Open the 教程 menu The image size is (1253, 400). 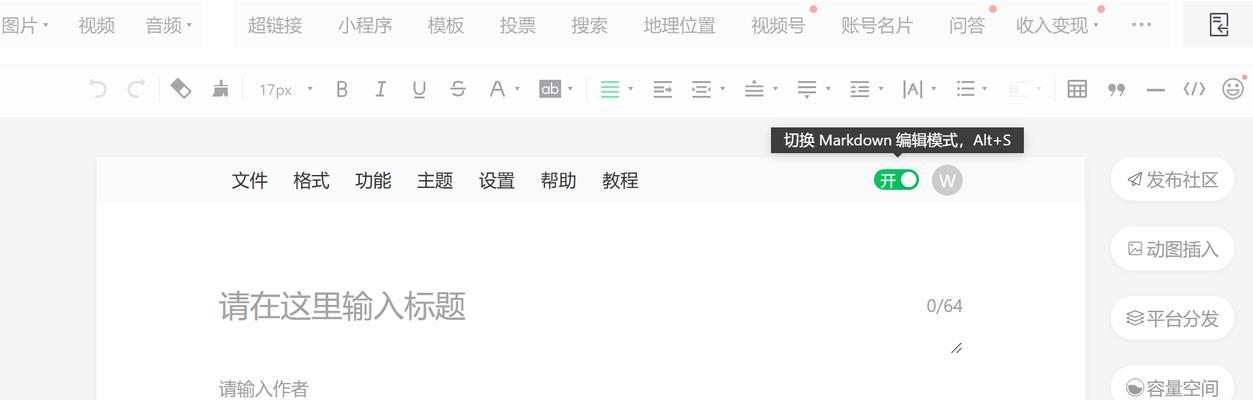(x=620, y=181)
